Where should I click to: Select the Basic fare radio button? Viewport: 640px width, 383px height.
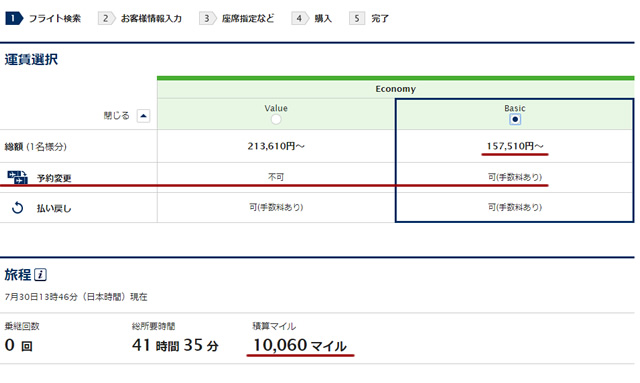pyautogui.click(x=515, y=119)
